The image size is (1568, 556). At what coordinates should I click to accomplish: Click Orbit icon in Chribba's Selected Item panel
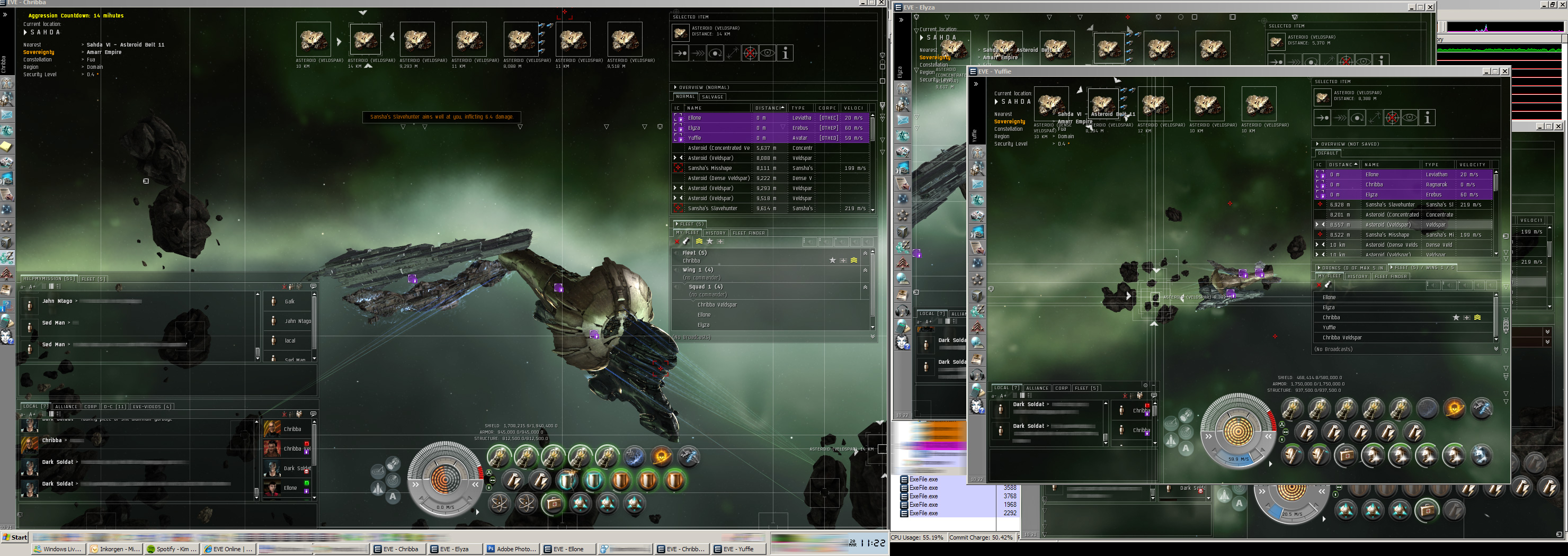715,53
